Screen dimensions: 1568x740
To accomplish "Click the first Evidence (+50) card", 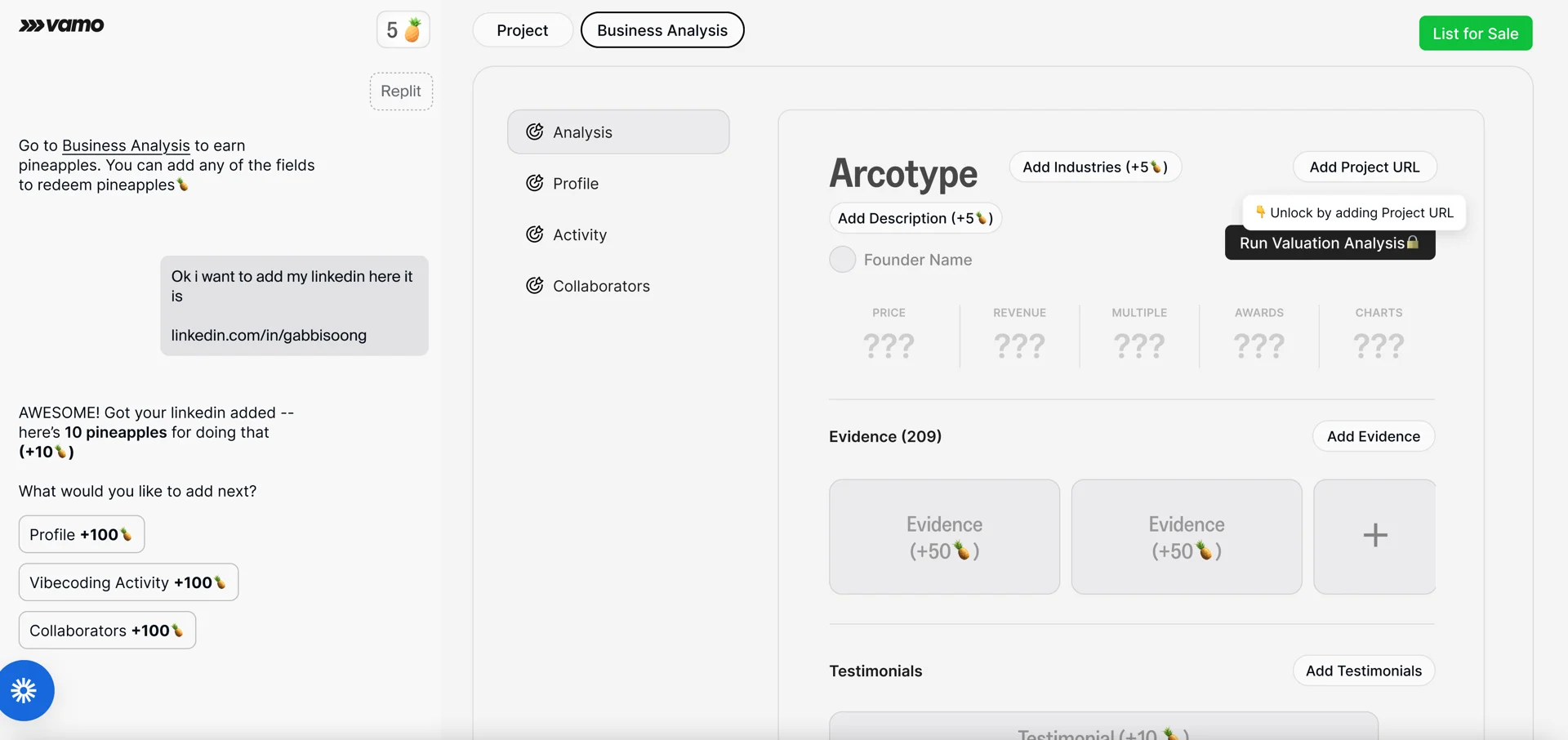I will pyautogui.click(x=944, y=537).
